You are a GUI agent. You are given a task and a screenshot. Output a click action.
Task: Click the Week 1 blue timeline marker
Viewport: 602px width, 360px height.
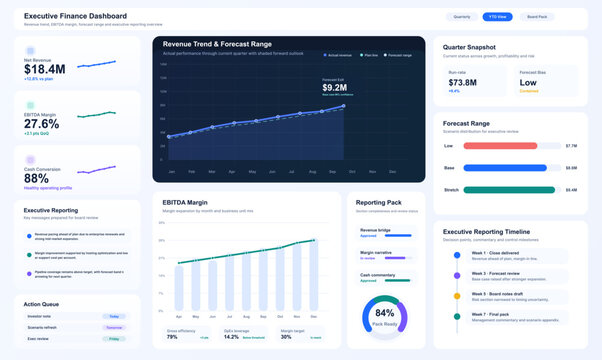[457, 255]
